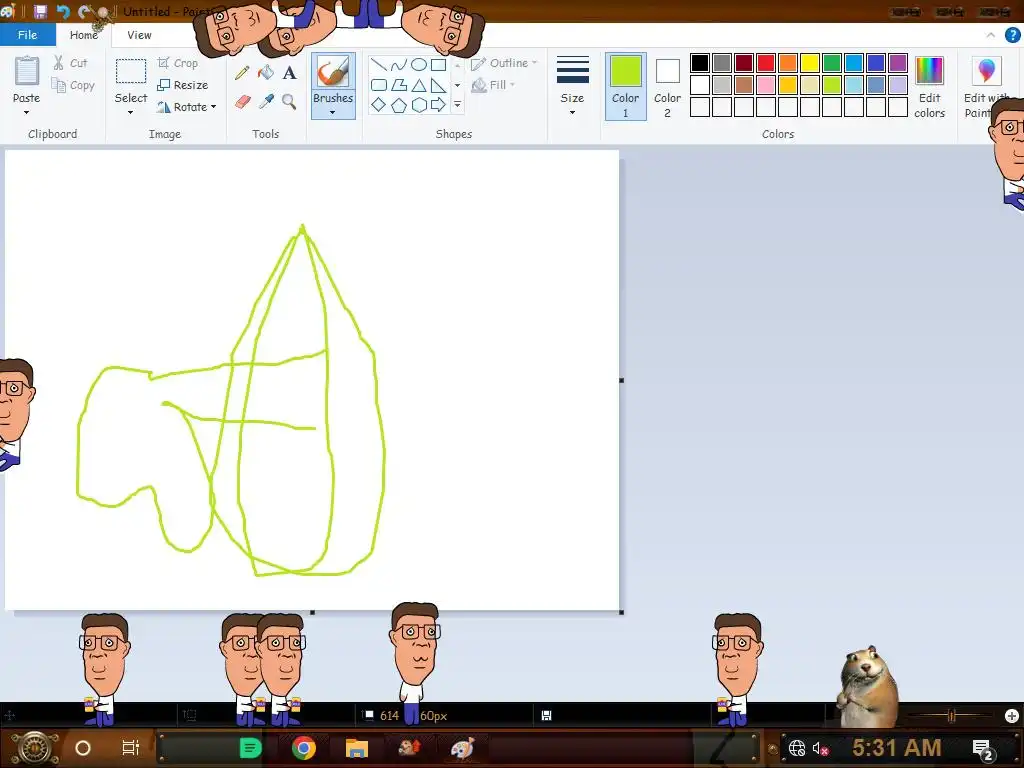Choose the Rectangle shape
This screenshot has height=768, width=1024.
[x=438, y=65]
